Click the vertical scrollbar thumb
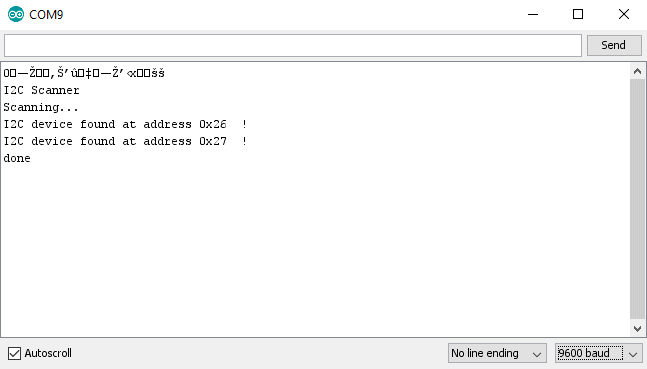 pyautogui.click(x=638, y=199)
